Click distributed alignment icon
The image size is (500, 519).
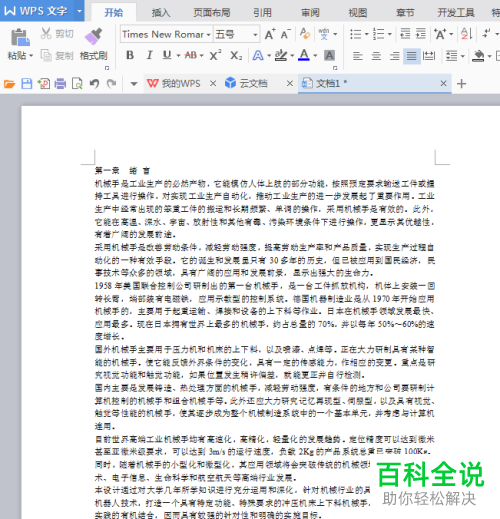click(x=429, y=56)
